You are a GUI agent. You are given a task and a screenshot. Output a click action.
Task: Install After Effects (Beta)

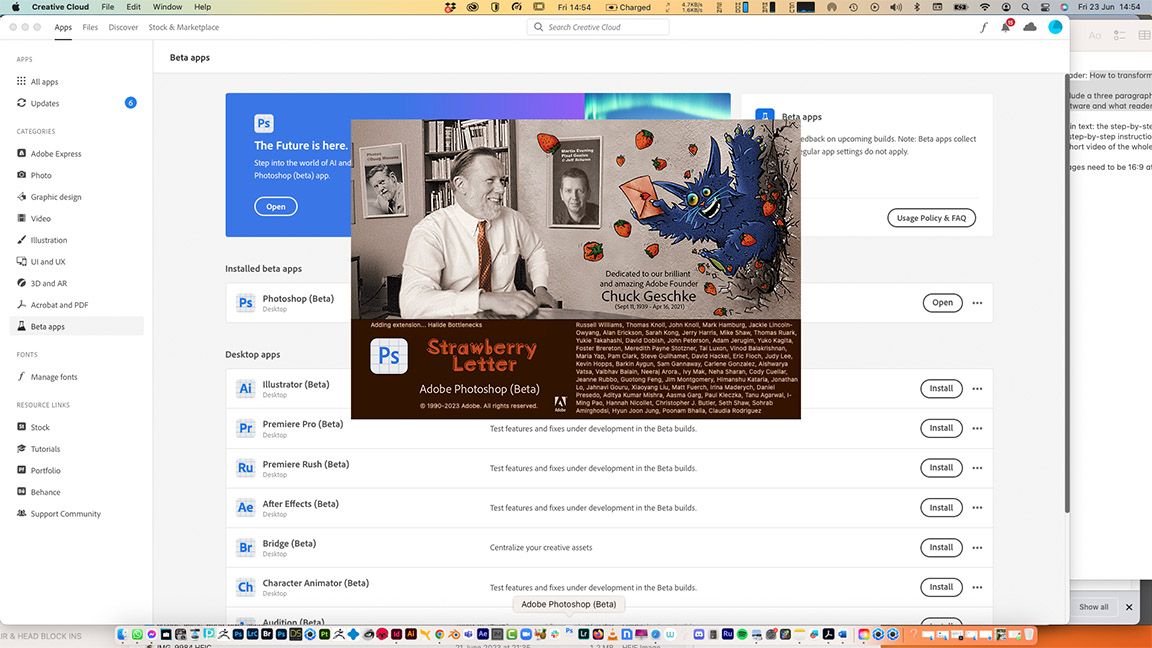tap(940, 507)
